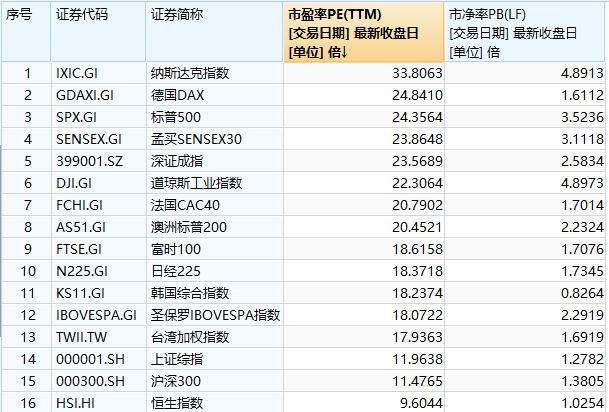Select the 399001.SZ code cell

click(98, 161)
